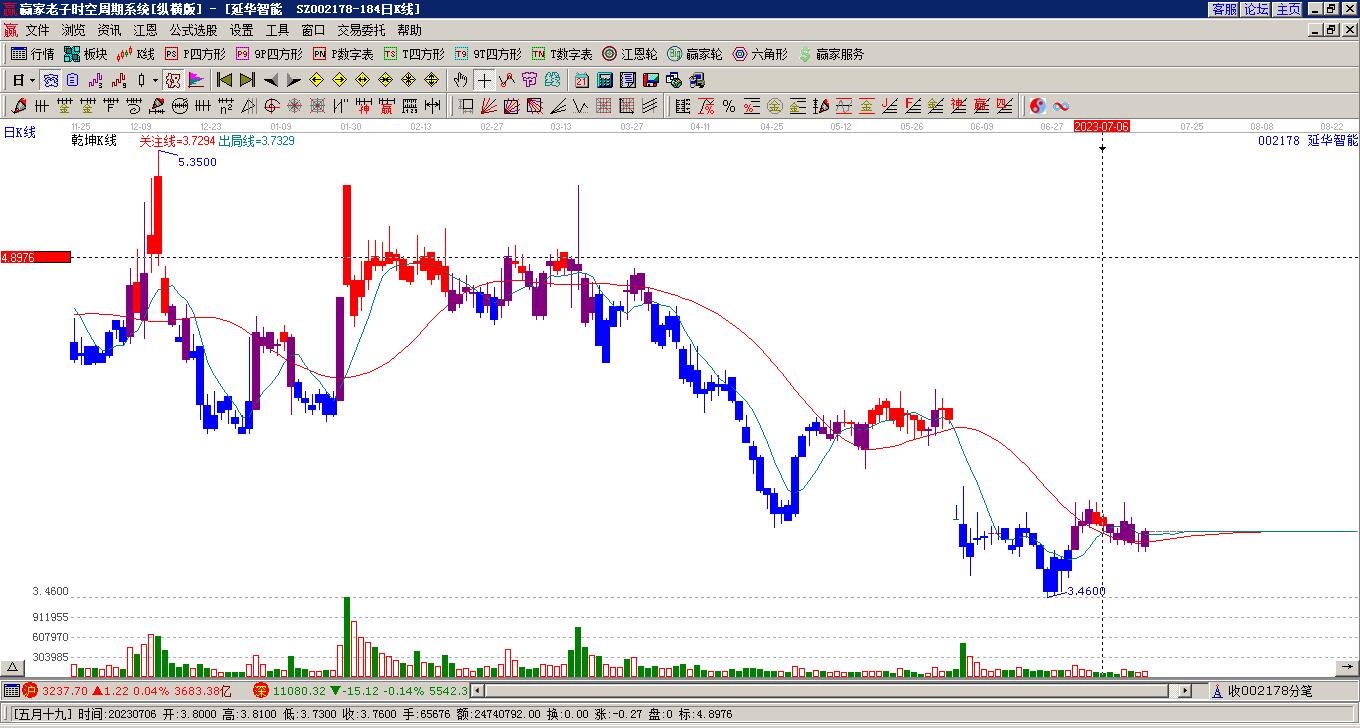The image size is (1360, 728).
Task: Select the red fan lines drawing tool
Action: coord(489,106)
